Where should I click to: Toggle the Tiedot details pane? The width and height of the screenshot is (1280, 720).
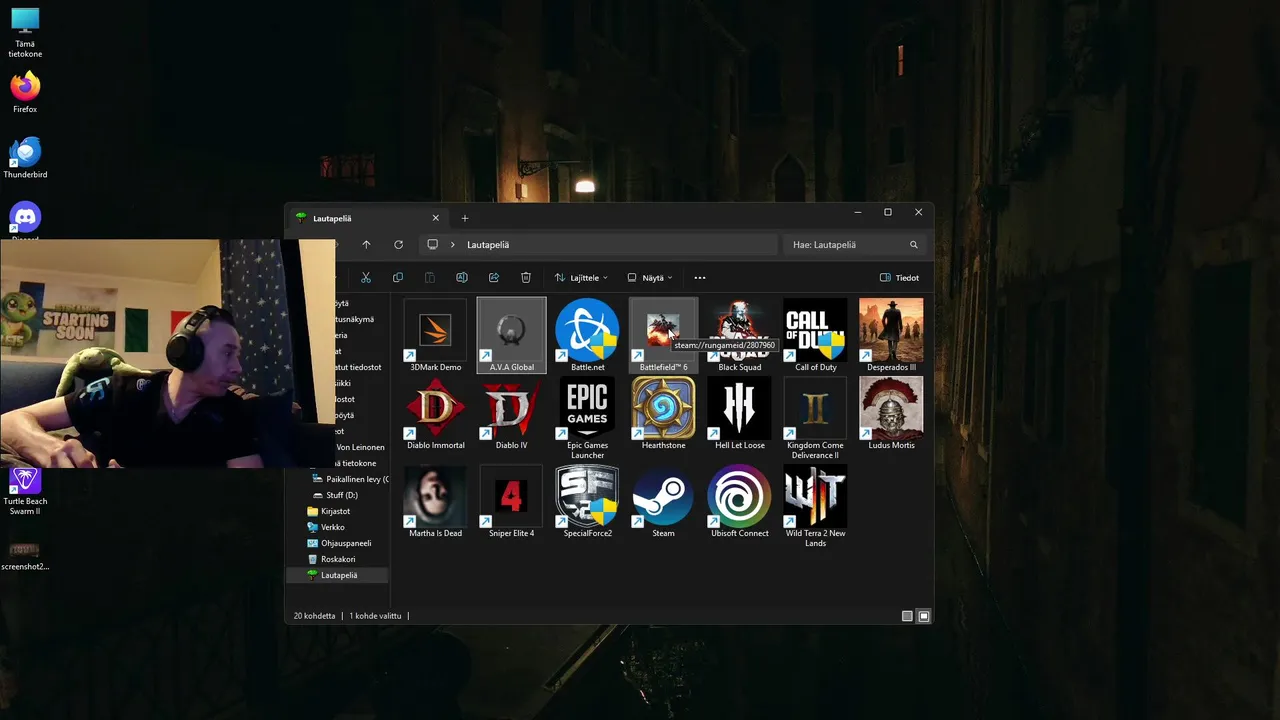point(899,277)
